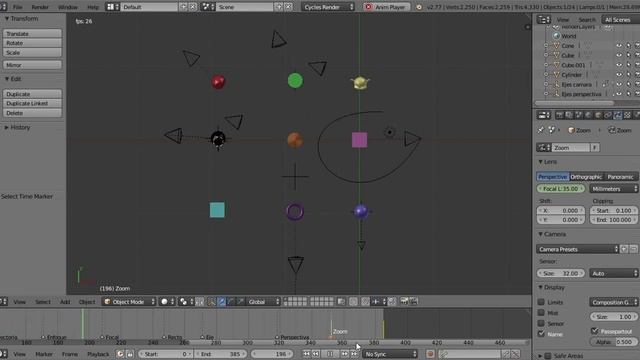
Task: Click the Duplicate Linked button
Action: point(32,103)
